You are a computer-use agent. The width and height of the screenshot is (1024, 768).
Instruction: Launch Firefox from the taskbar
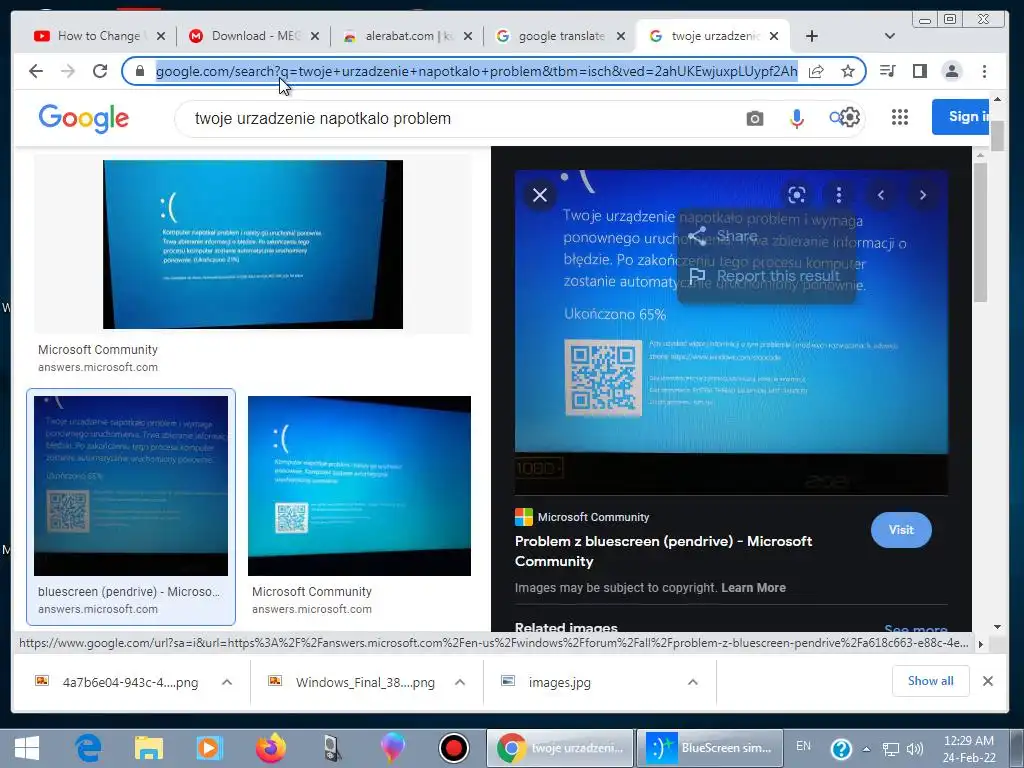[270, 748]
